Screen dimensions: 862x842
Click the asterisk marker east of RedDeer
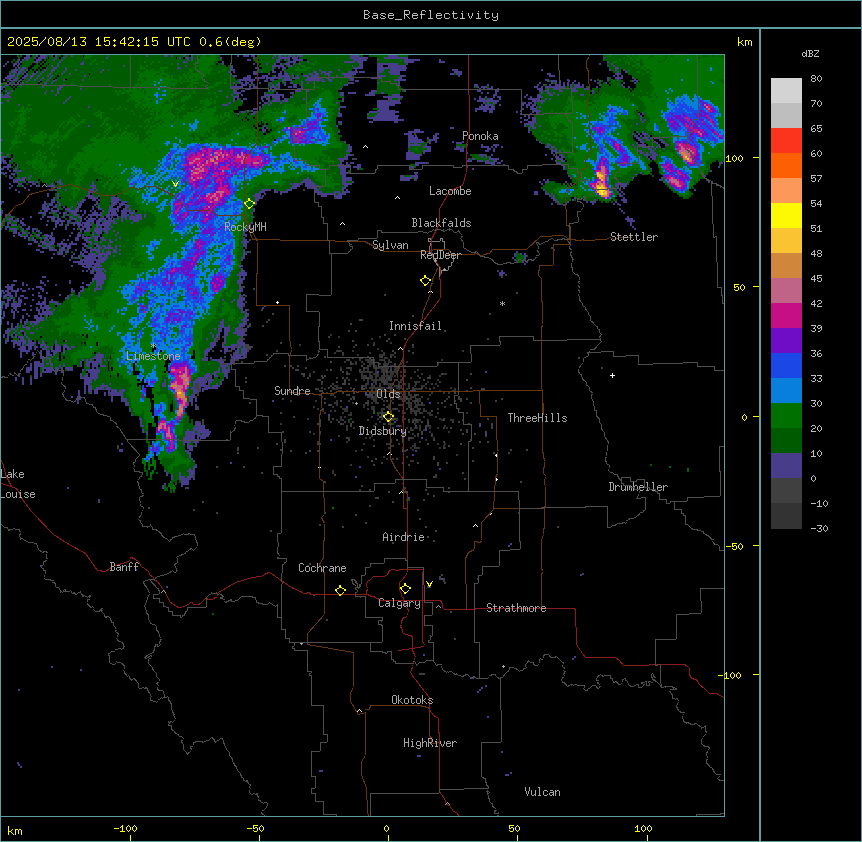502,304
